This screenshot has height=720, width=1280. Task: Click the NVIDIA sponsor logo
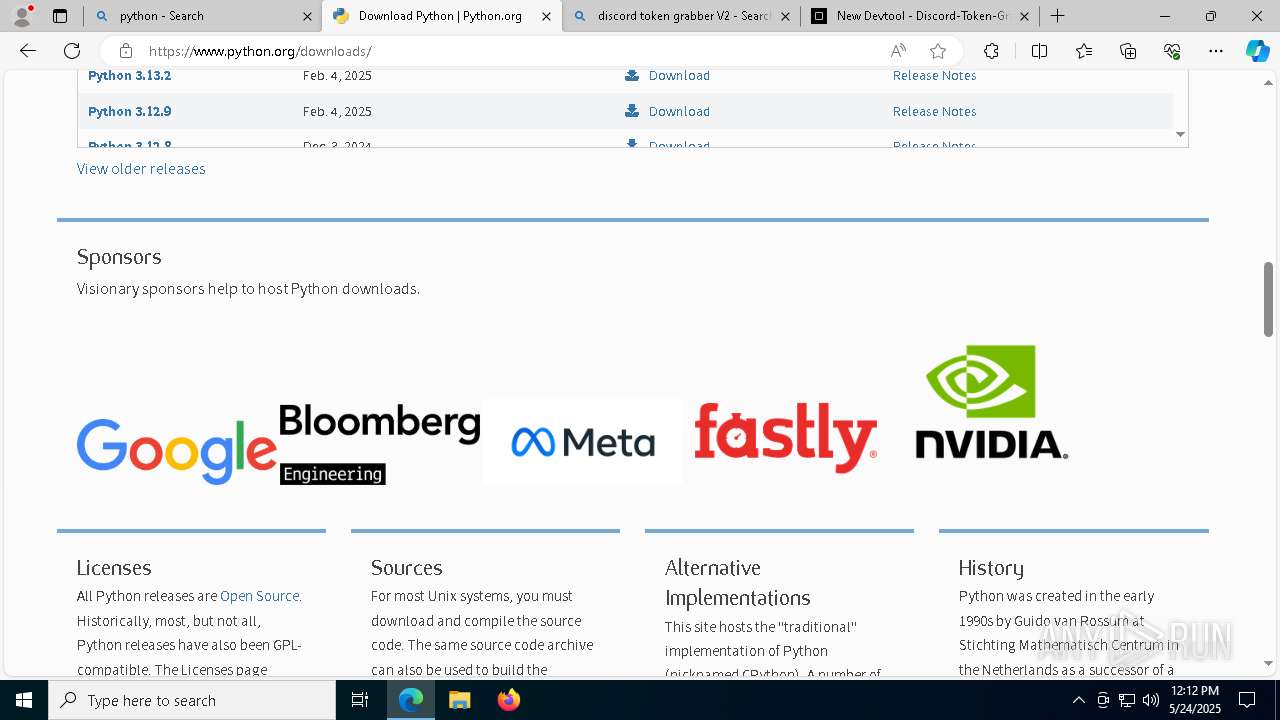click(991, 402)
